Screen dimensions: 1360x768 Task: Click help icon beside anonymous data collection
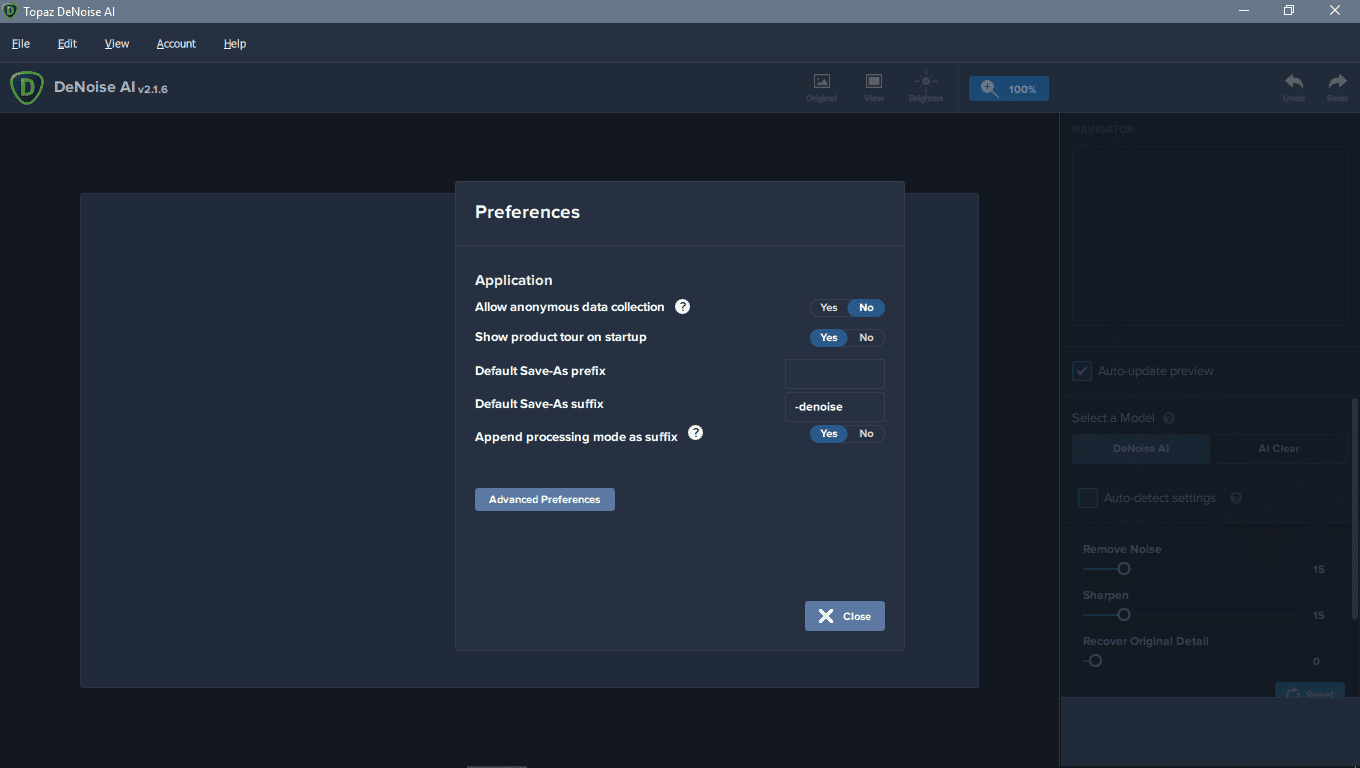[683, 307]
